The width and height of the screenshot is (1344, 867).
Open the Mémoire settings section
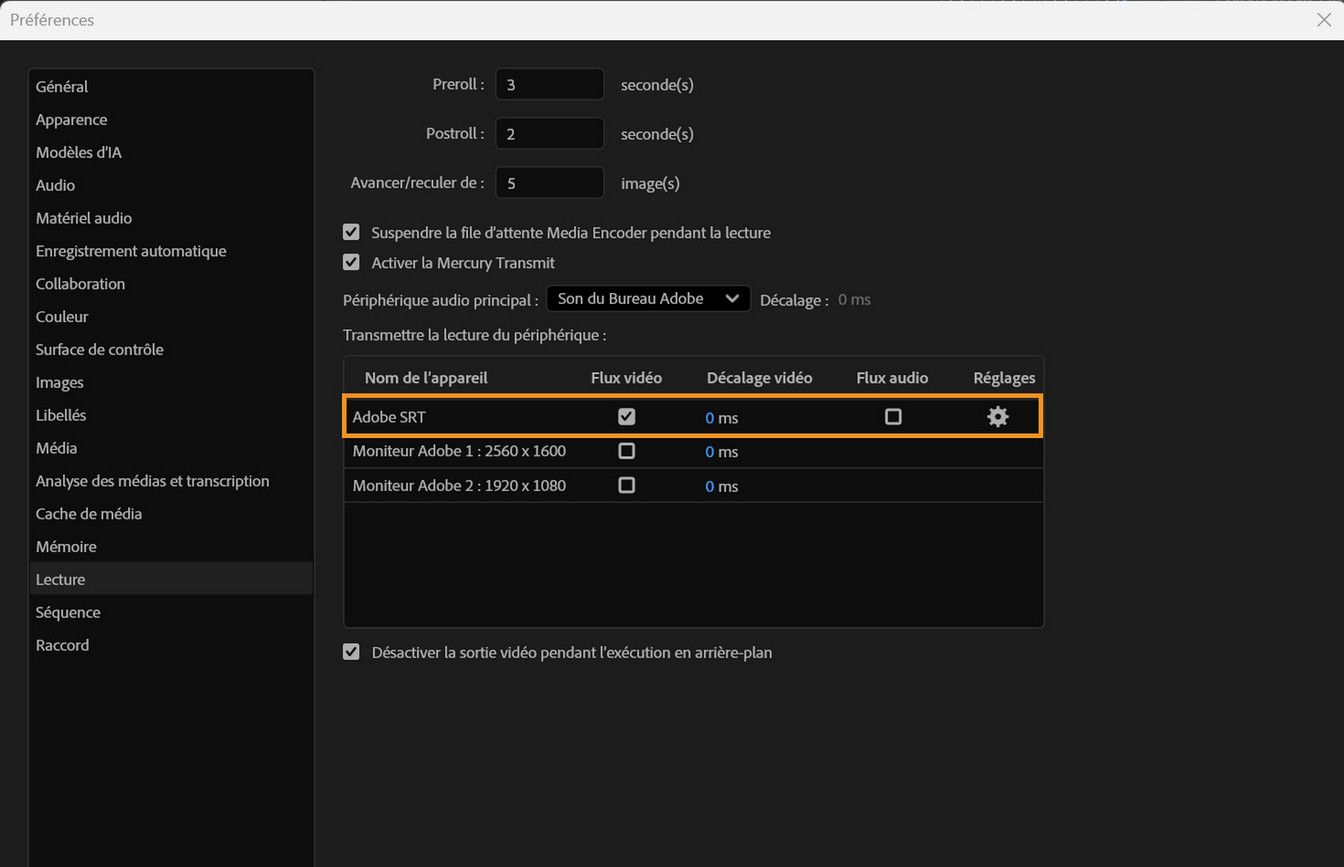click(65, 546)
